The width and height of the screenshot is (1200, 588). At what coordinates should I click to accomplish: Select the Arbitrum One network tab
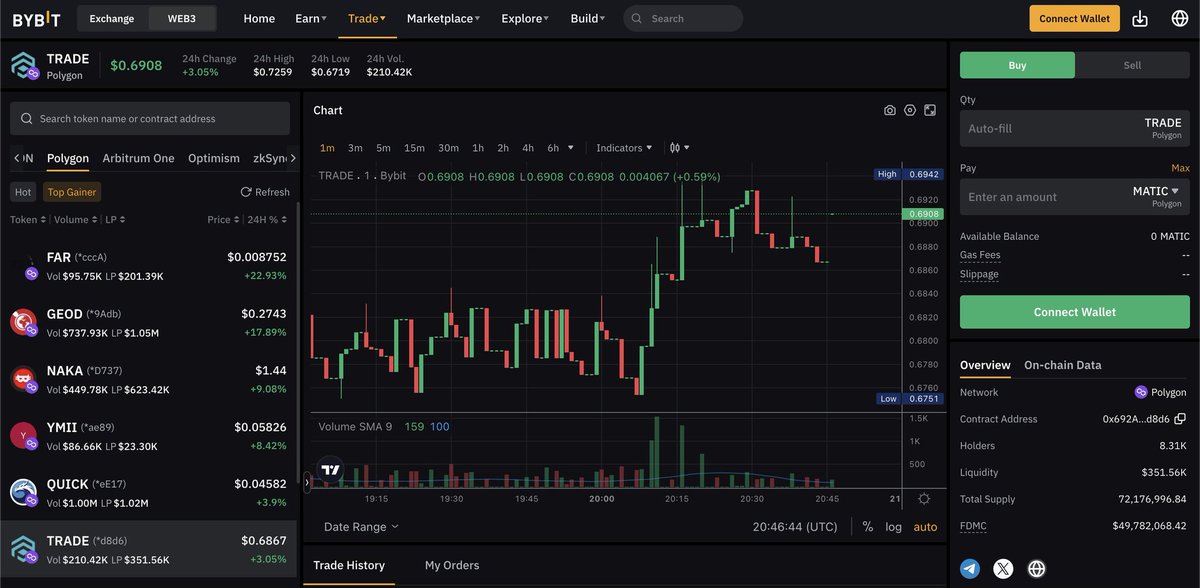(138, 158)
